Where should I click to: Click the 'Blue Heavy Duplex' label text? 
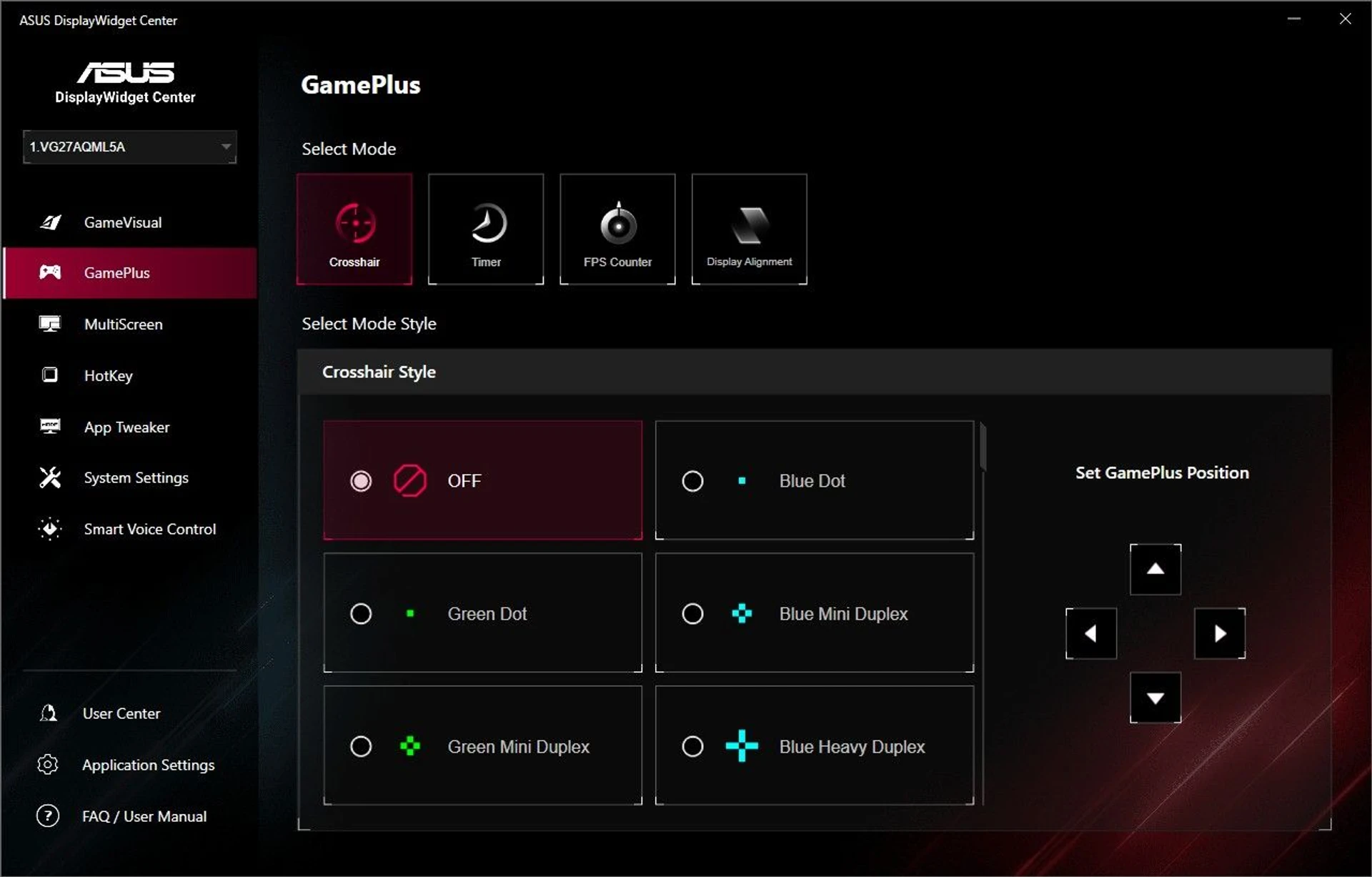852,747
